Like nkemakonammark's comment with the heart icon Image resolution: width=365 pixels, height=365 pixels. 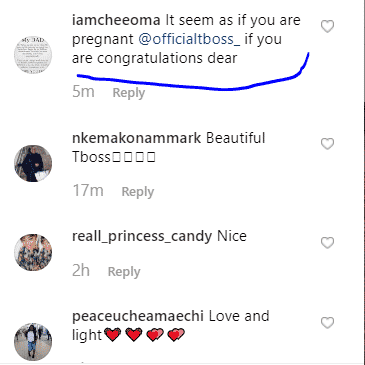(327, 144)
